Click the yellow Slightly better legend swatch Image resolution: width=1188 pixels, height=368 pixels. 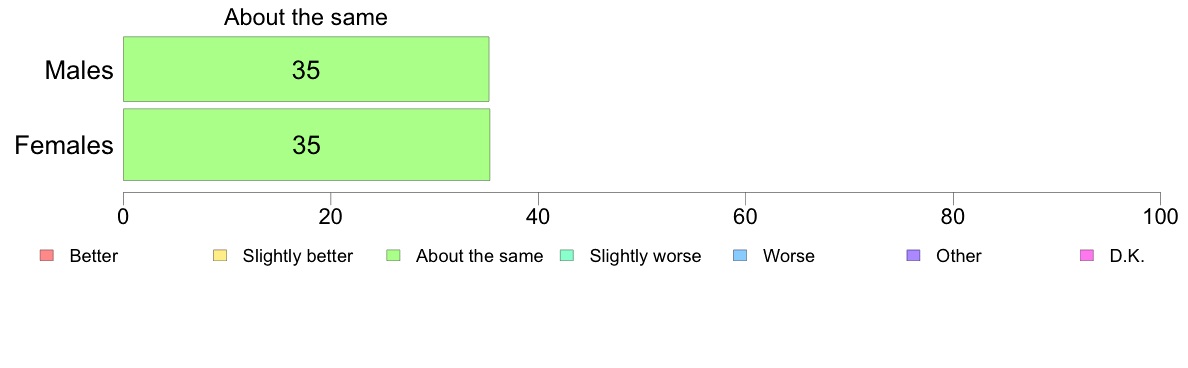220,256
